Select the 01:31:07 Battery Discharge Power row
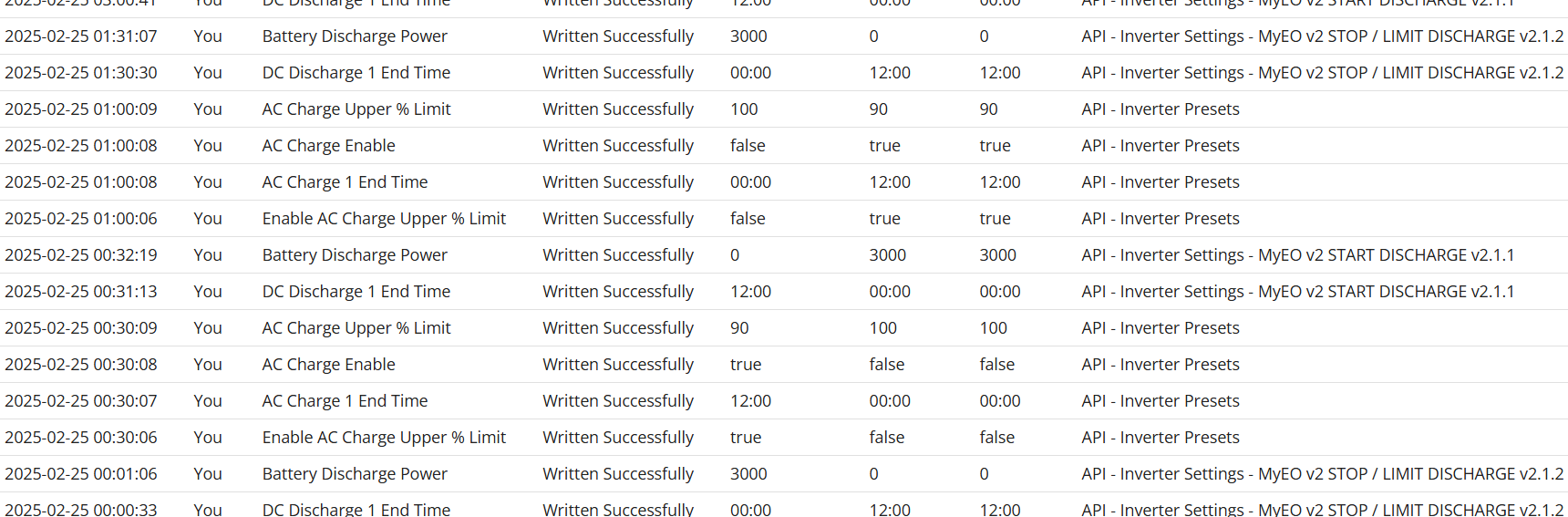The width and height of the screenshot is (1568, 517). click(784, 36)
